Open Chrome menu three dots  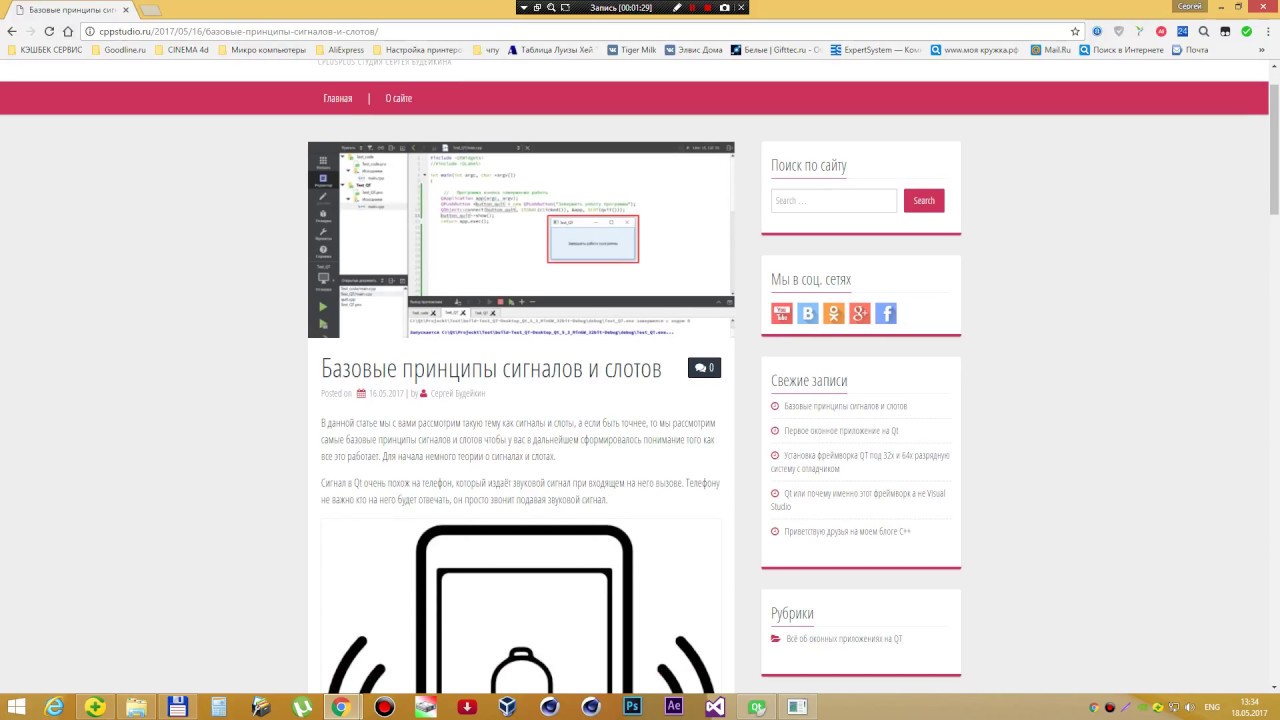click(1267, 31)
